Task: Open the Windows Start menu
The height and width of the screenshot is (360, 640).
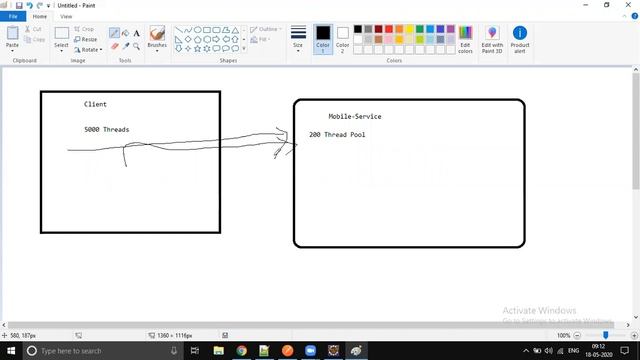Action: click(x=11, y=351)
